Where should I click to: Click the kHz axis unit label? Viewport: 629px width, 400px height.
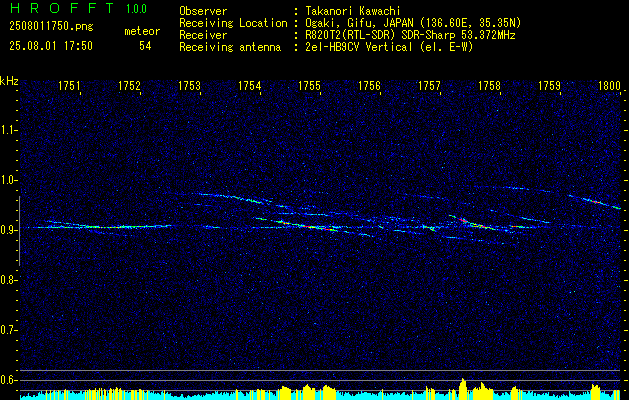[x=10, y=82]
